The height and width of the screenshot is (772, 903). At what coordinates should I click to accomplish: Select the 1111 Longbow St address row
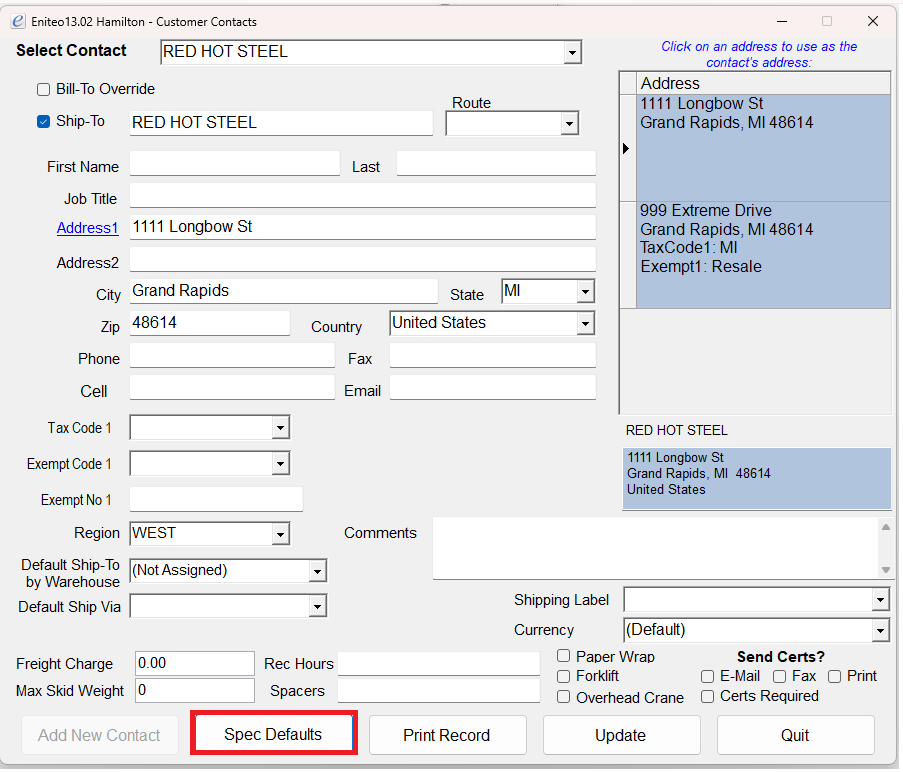(763, 148)
